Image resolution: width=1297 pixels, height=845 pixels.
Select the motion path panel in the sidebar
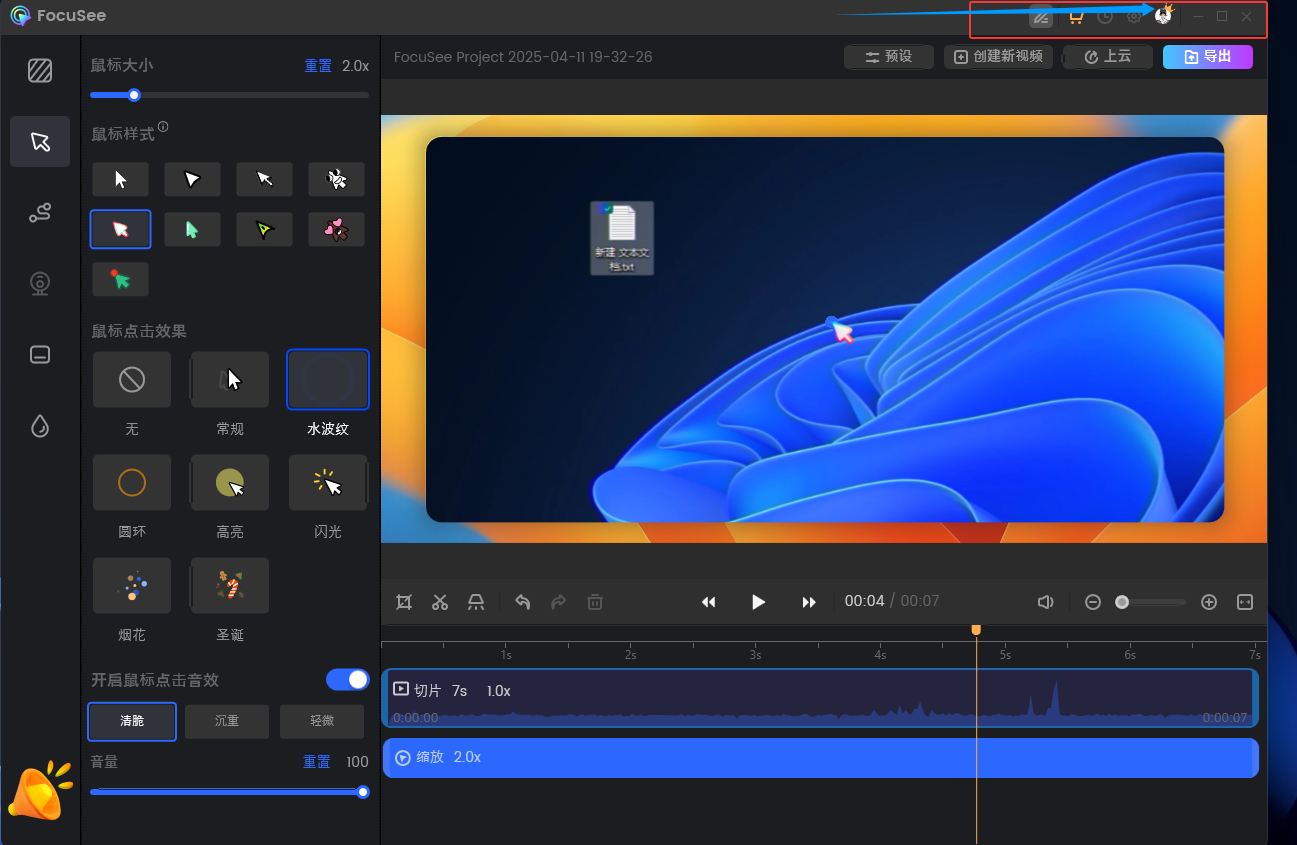point(40,212)
